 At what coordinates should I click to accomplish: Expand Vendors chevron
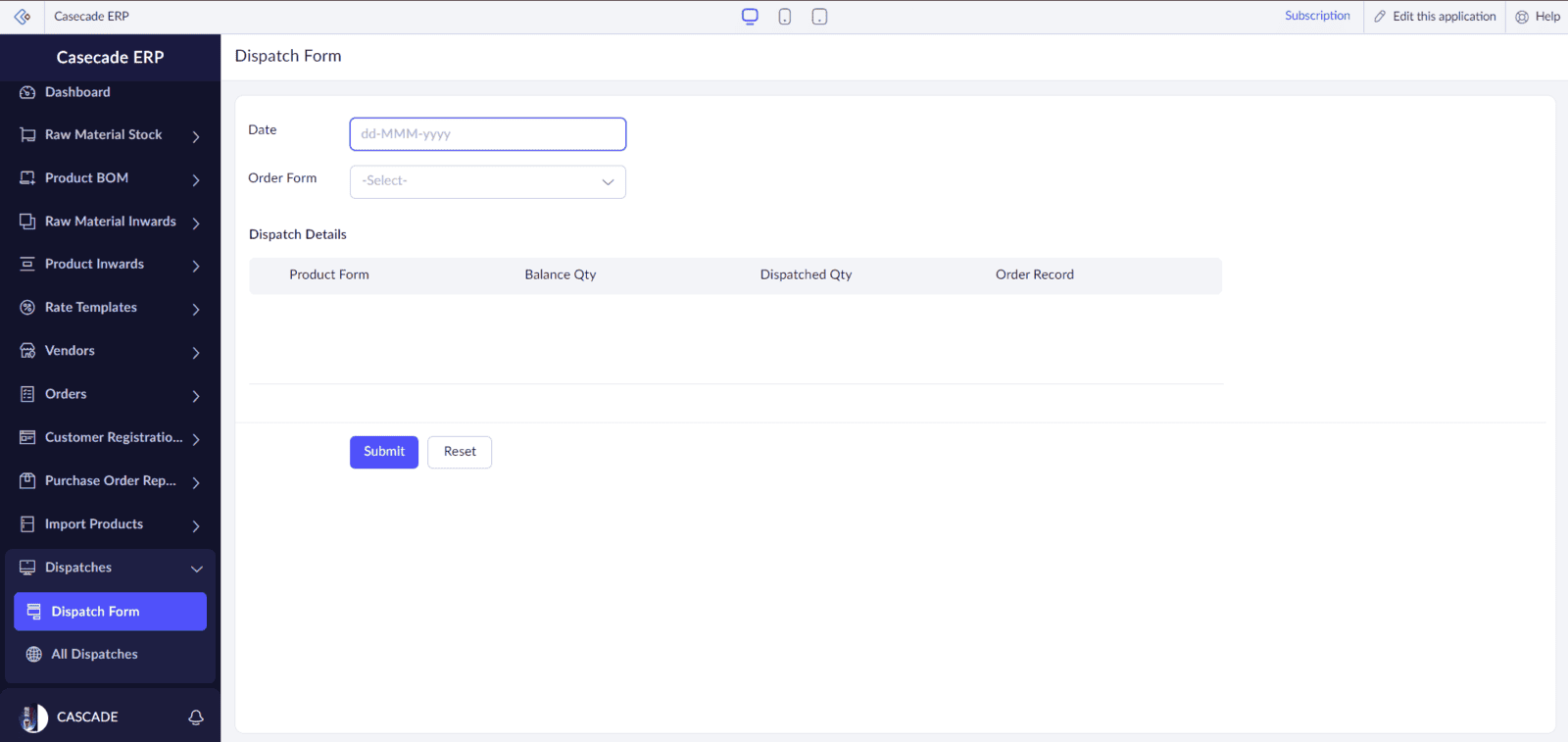click(x=196, y=353)
